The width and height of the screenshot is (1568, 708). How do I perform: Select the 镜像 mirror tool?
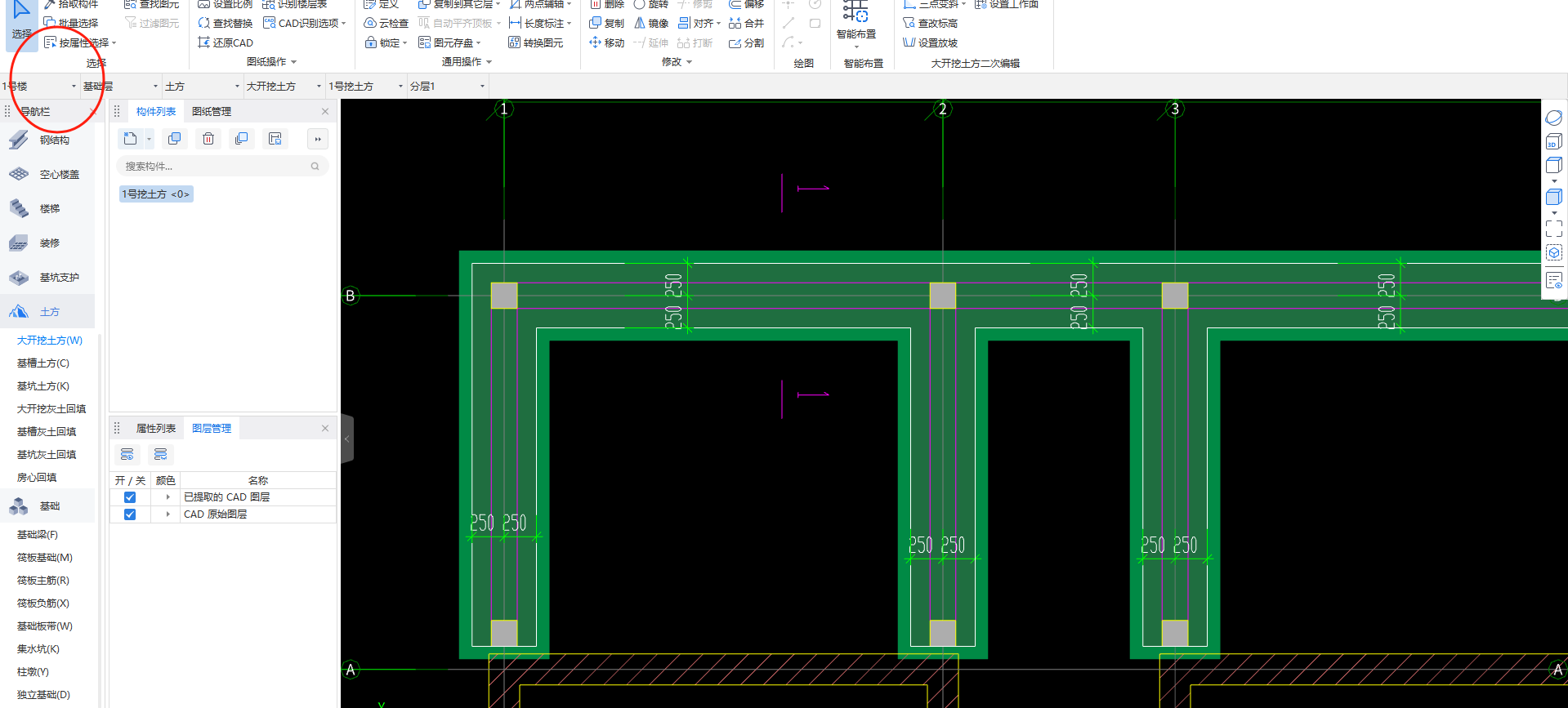pos(651,23)
